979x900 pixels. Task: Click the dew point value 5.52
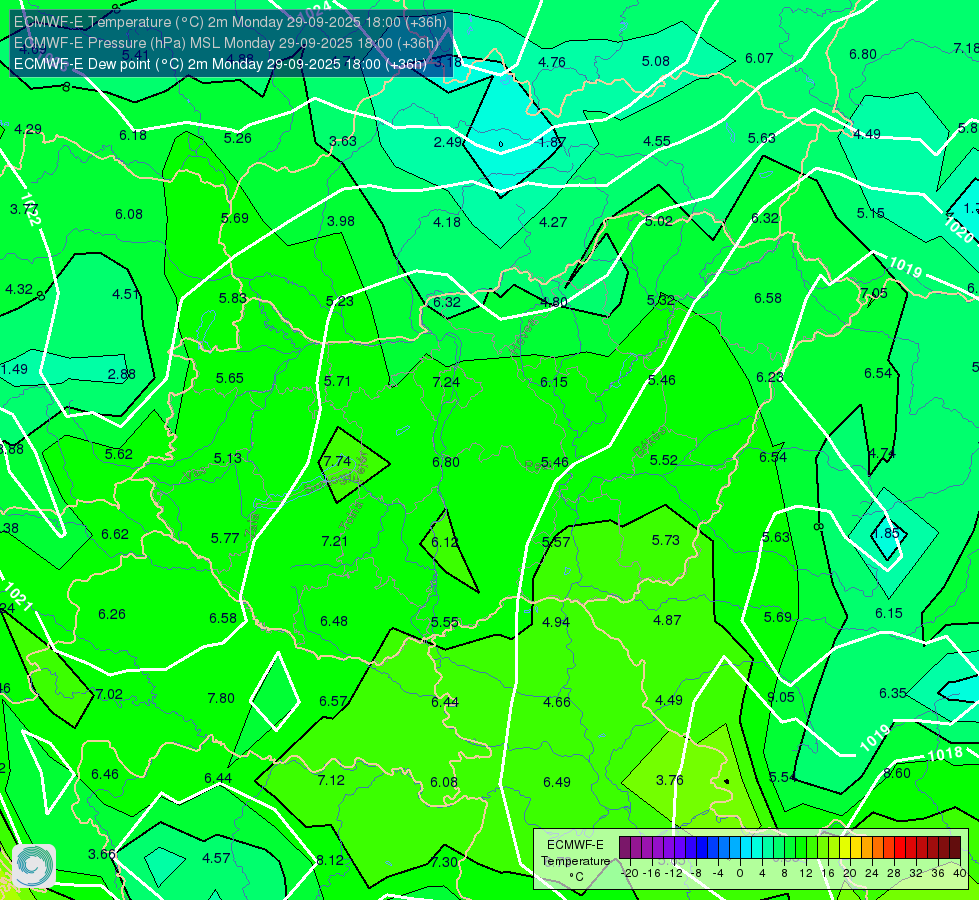tap(663, 460)
